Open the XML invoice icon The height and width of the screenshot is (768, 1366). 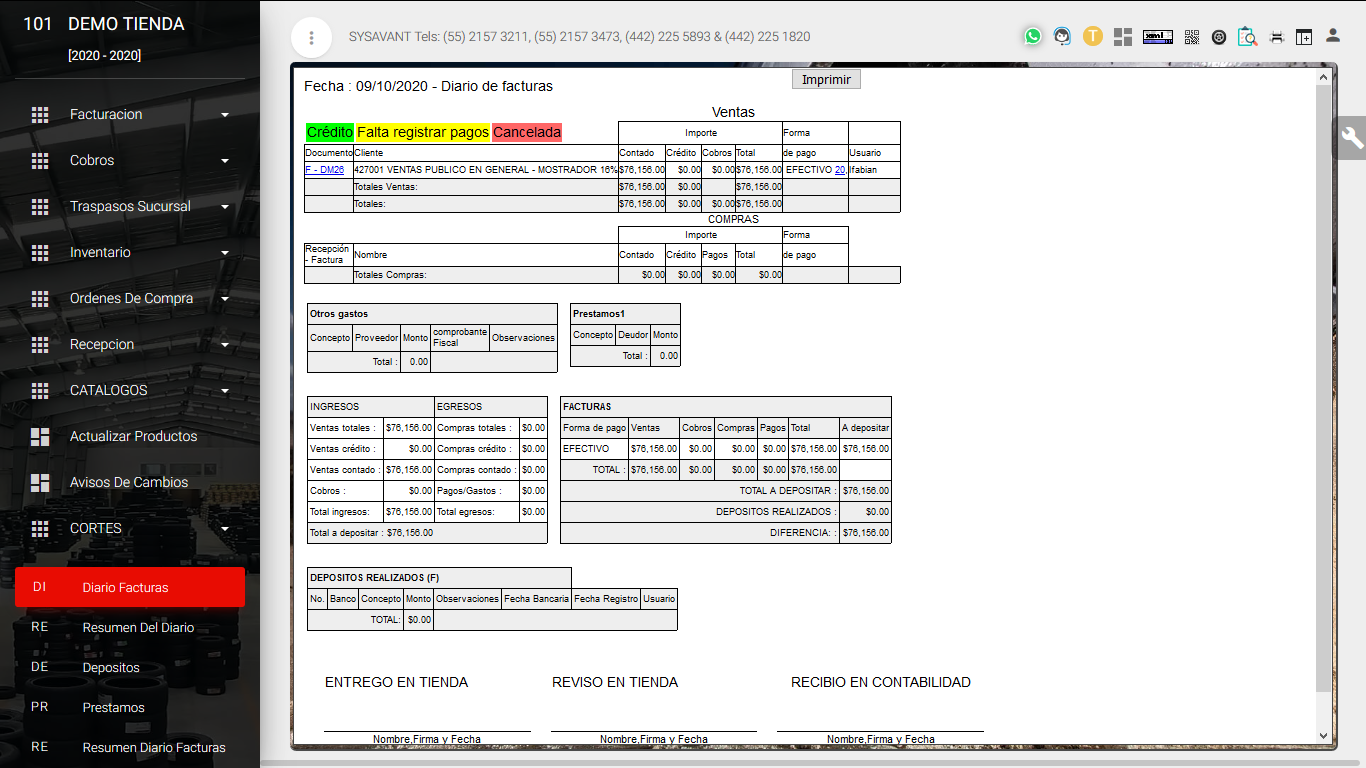pos(1158,37)
